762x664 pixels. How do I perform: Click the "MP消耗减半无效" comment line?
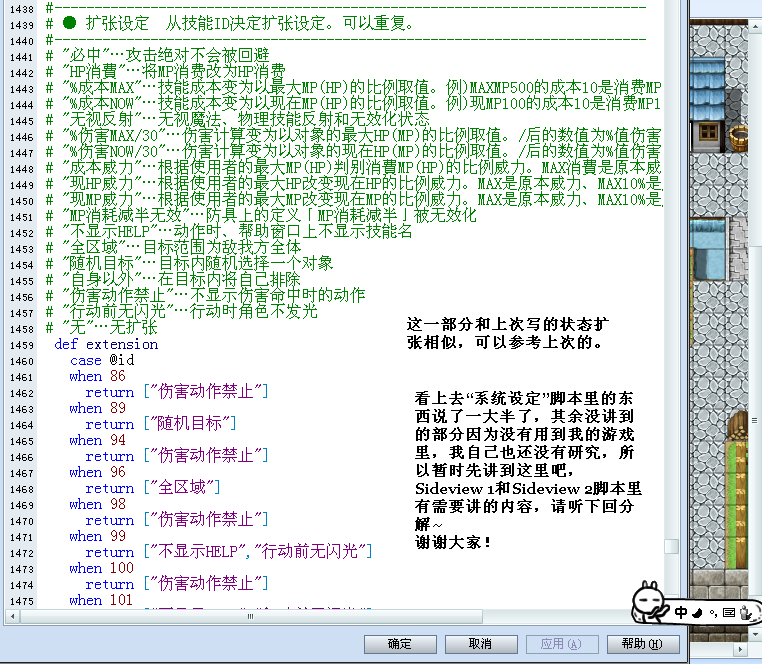click(x=261, y=217)
